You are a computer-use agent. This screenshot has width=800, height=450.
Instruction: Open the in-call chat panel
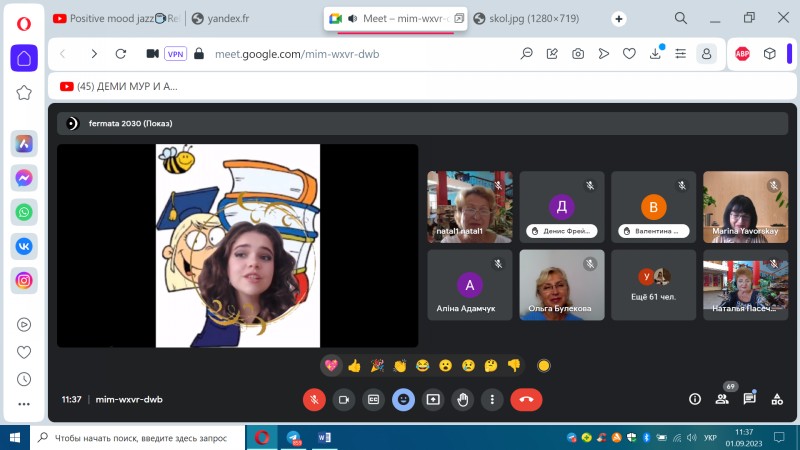point(749,399)
